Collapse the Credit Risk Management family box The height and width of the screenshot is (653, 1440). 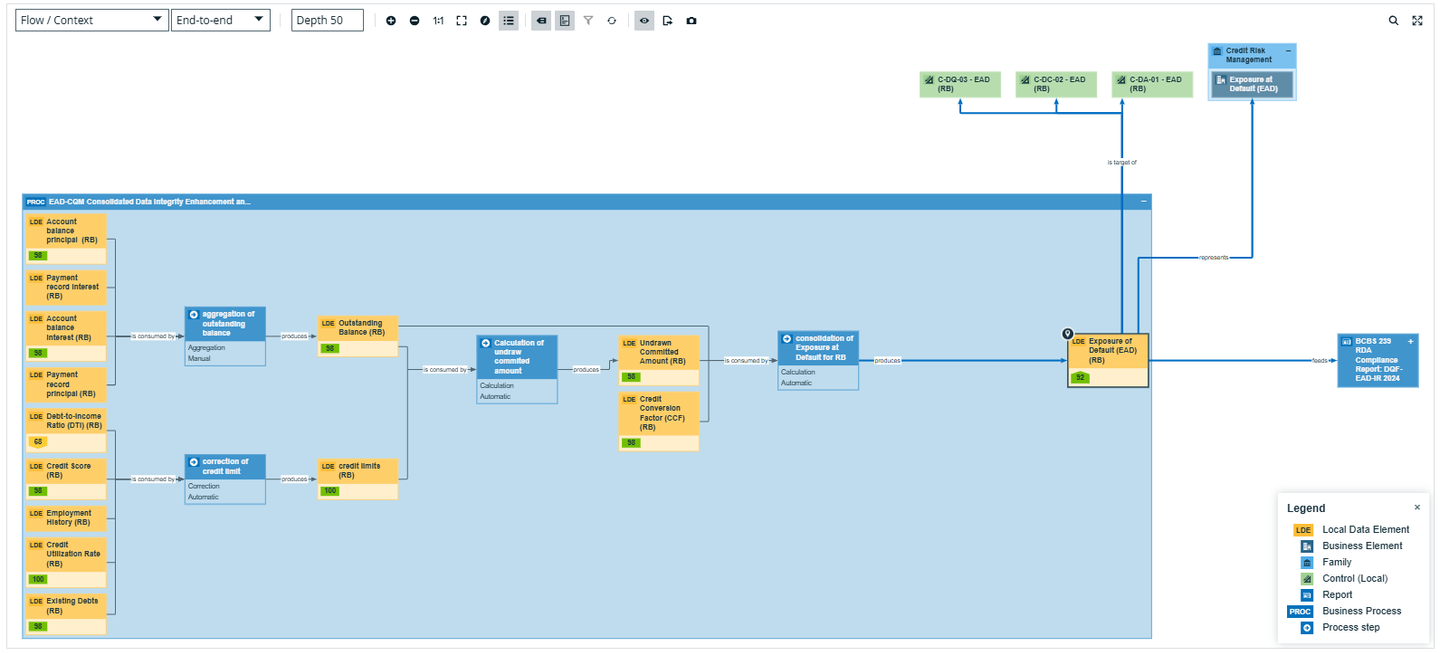point(1288,51)
